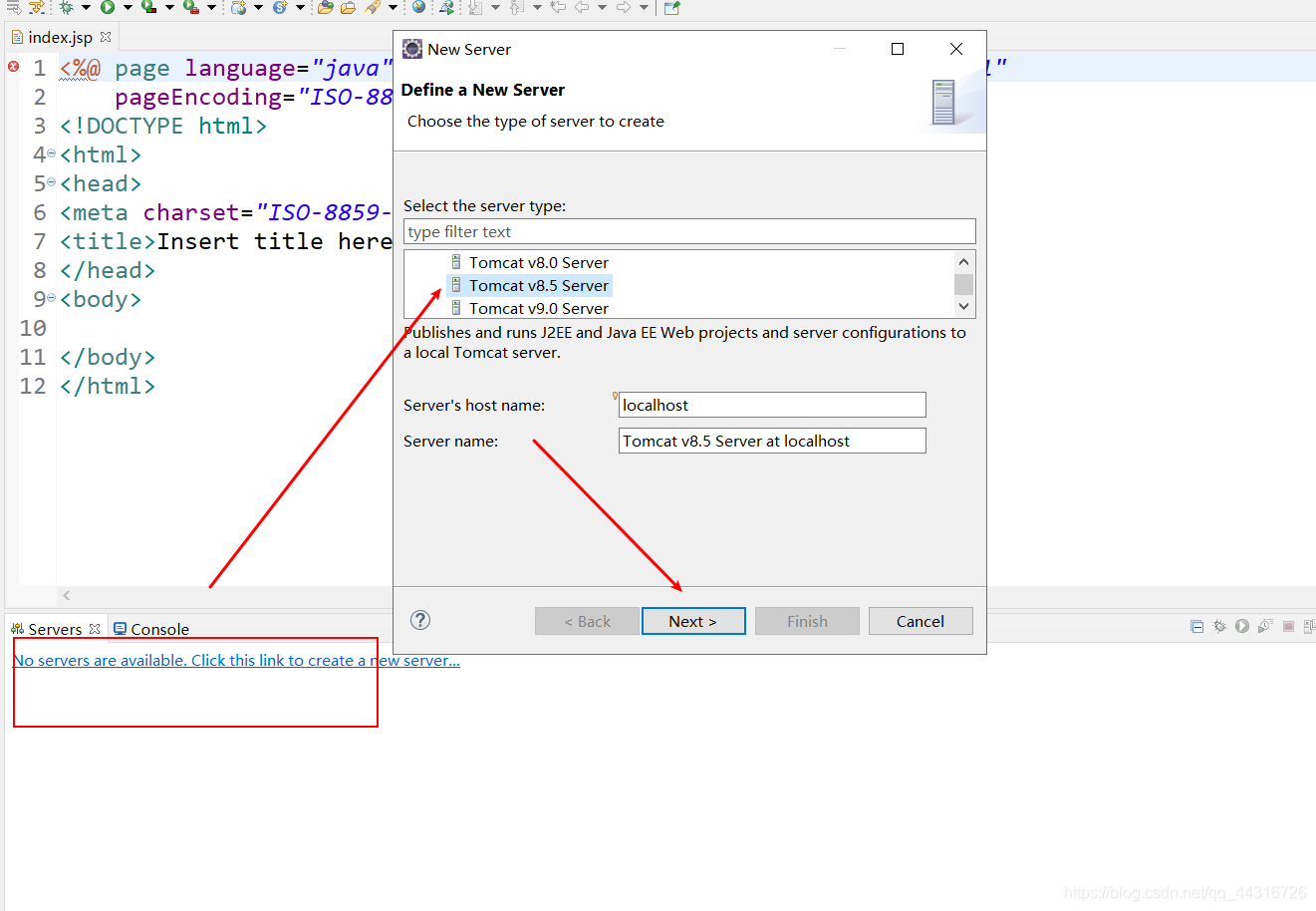Click the disabled < Back button

587,621
